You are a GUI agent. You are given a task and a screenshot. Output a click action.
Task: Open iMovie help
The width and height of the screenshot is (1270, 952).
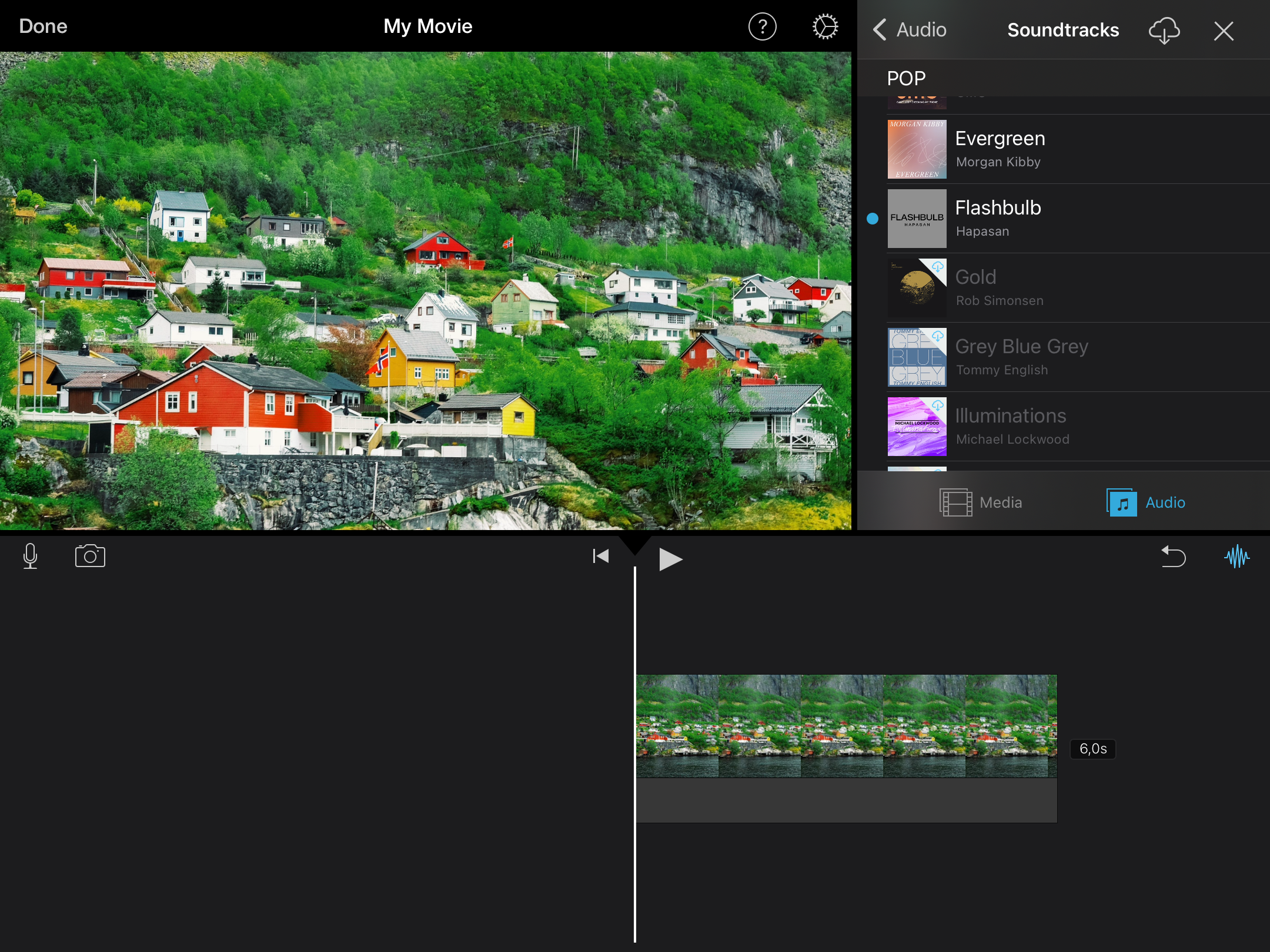(x=762, y=26)
